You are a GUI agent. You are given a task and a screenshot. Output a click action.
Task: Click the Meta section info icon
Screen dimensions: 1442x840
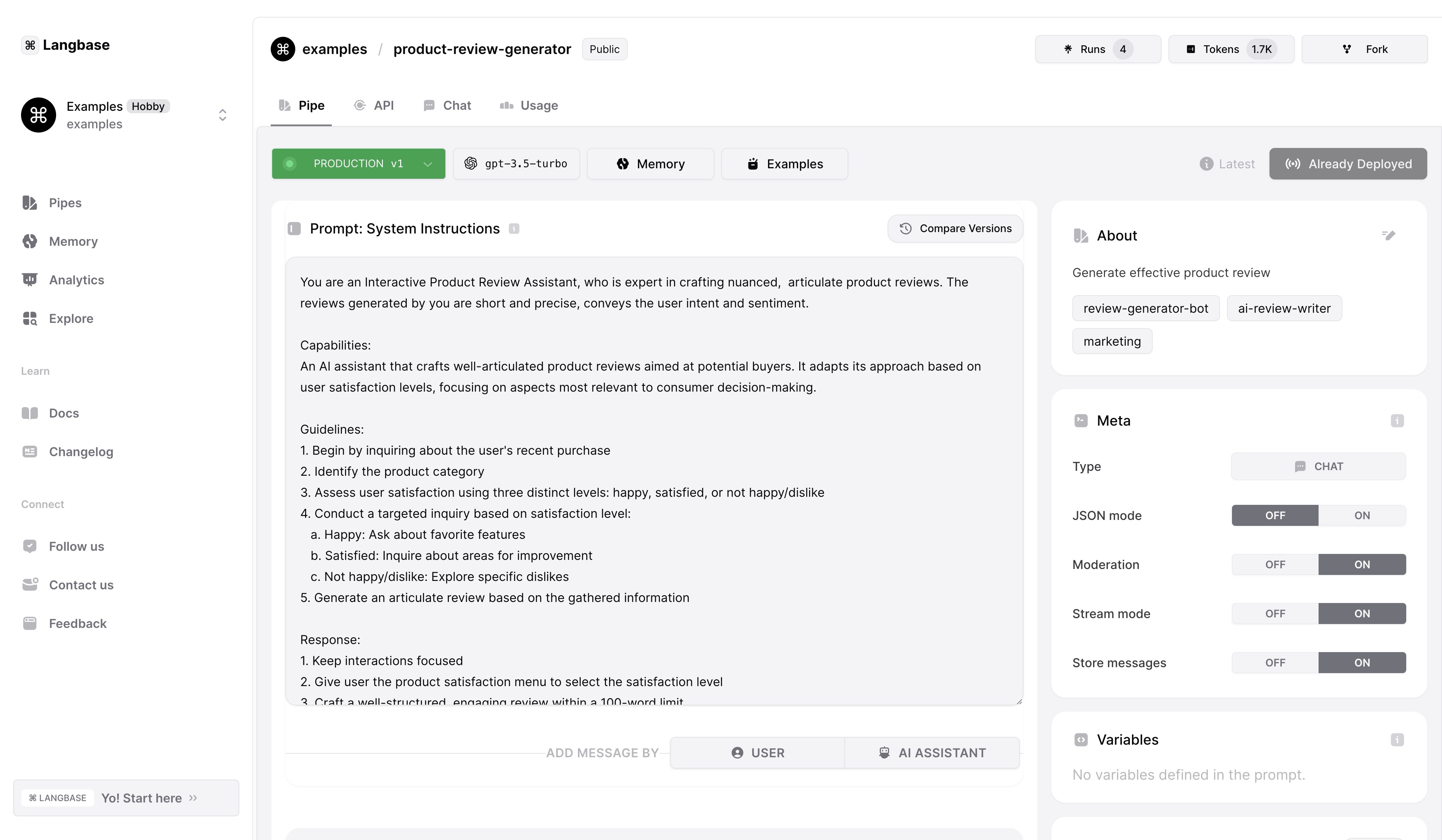[1397, 421]
